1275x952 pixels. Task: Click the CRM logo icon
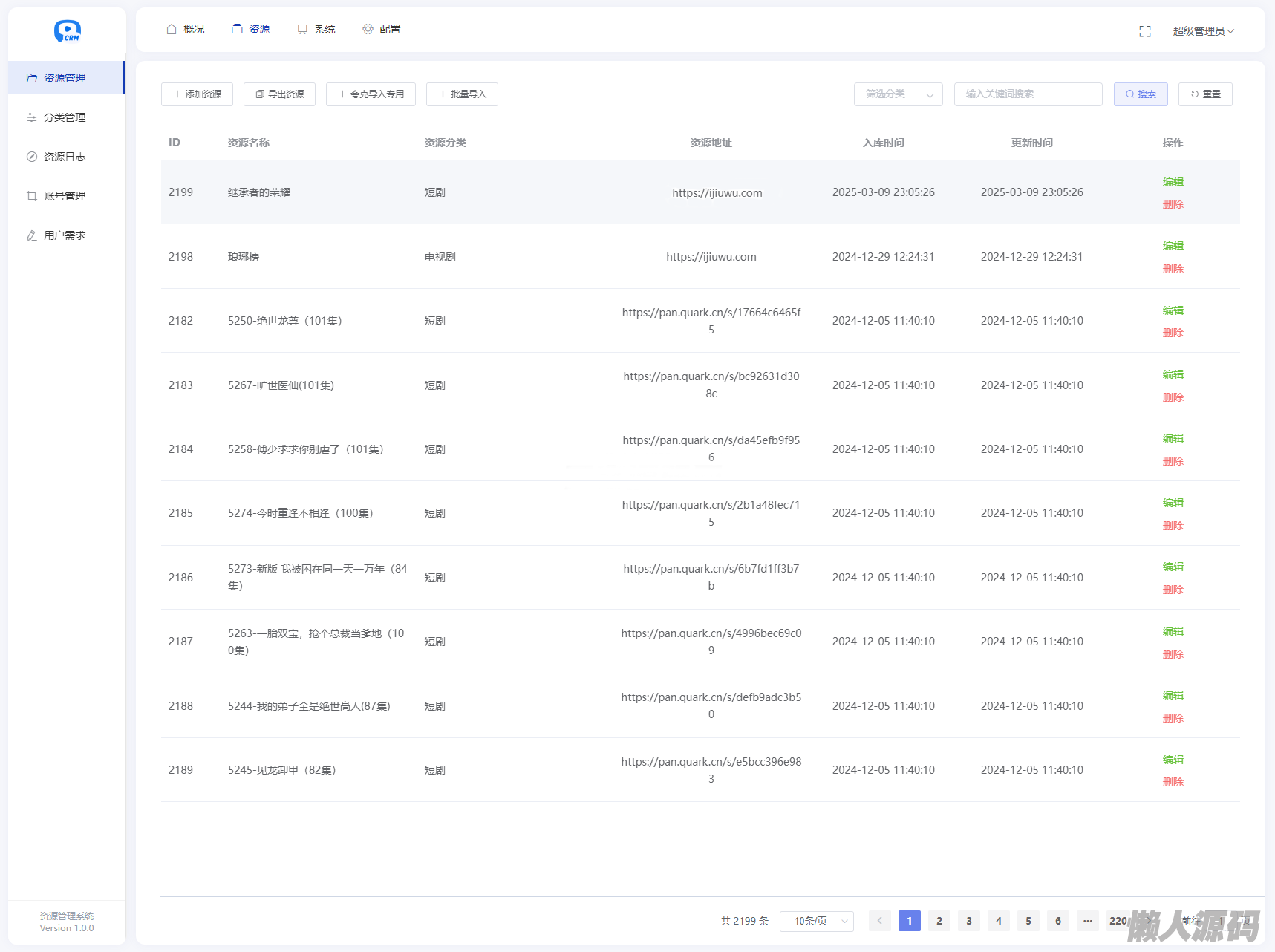tap(67, 30)
